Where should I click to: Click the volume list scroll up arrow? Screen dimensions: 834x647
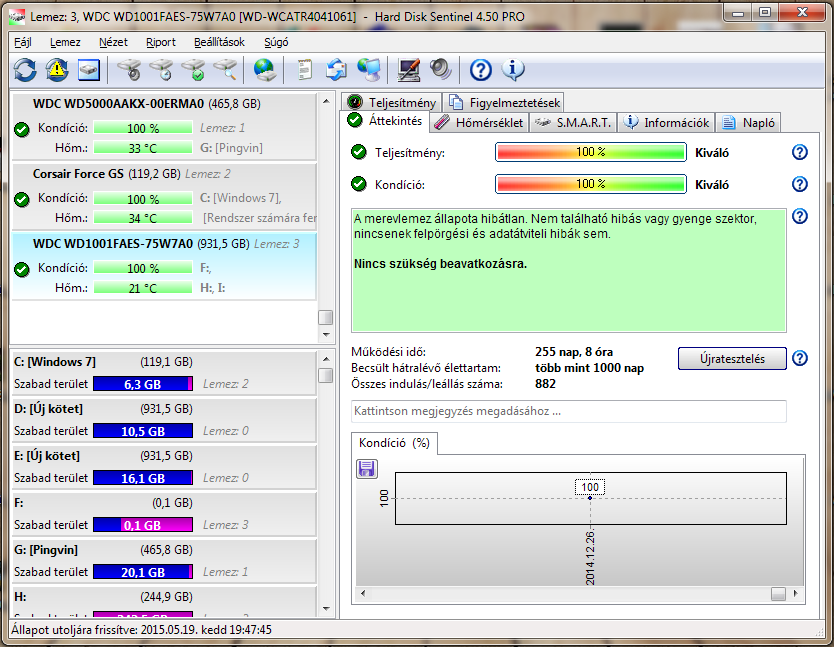click(x=326, y=359)
